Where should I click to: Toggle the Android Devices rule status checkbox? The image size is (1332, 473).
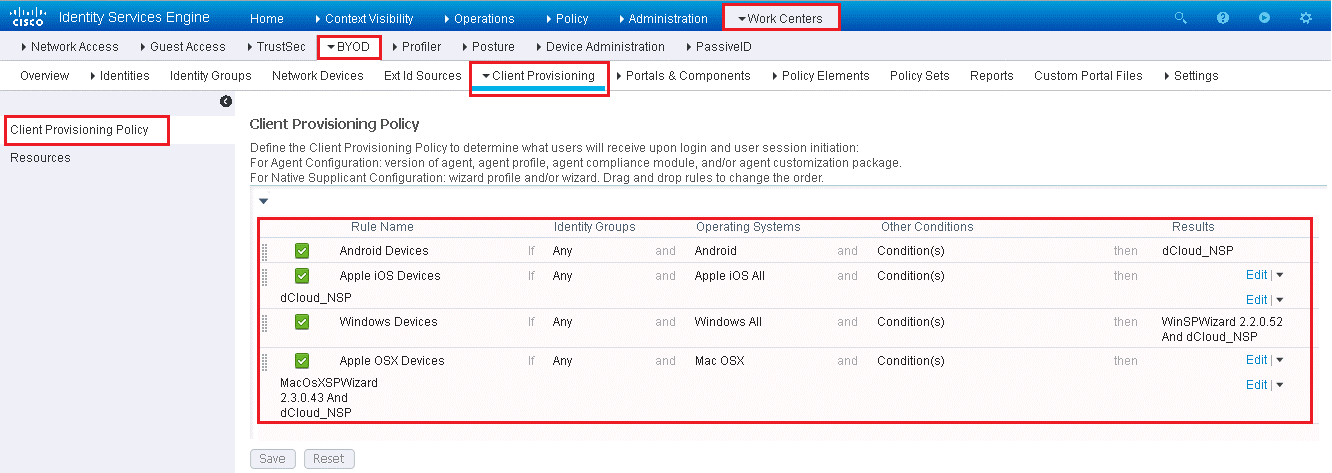(x=302, y=251)
